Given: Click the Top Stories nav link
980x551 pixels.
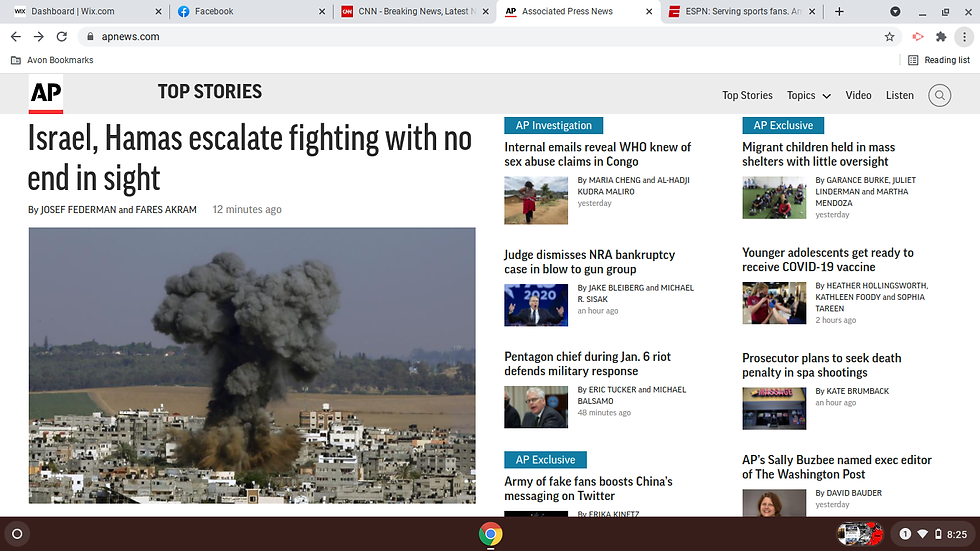Looking at the screenshot, I should coord(747,96).
